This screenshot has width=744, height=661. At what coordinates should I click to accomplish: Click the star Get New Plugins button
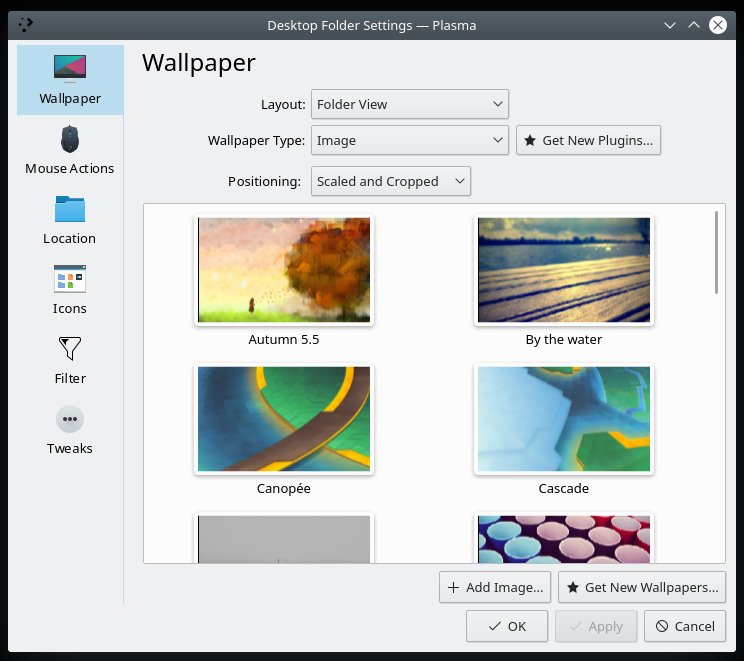(x=588, y=141)
